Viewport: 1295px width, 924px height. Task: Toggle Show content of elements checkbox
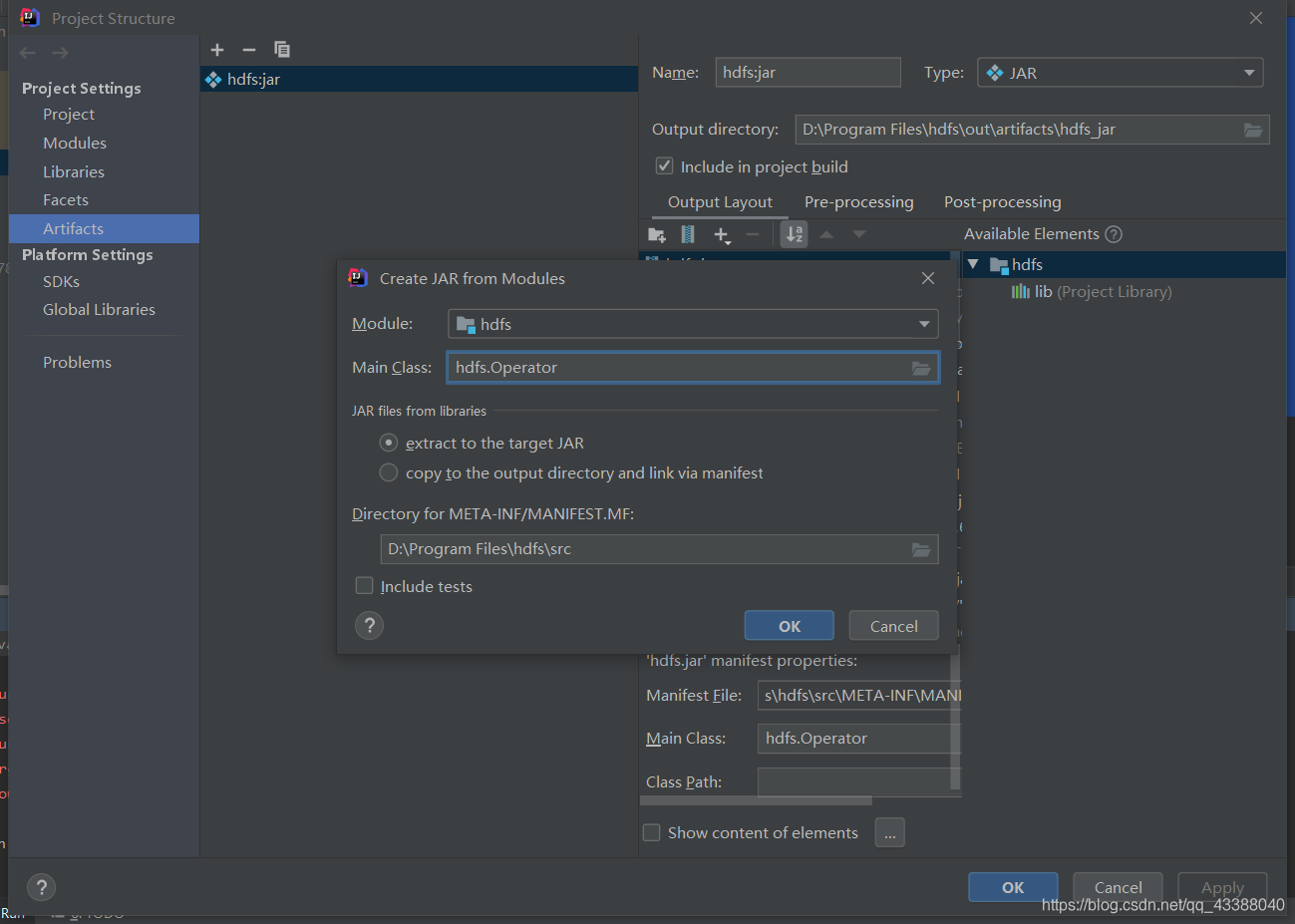pyautogui.click(x=652, y=832)
